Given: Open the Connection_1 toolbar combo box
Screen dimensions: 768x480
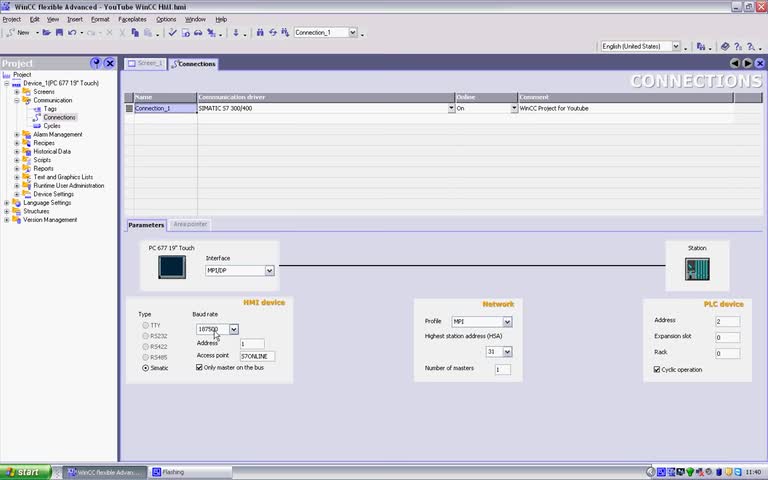Looking at the screenshot, I should tap(353, 32).
